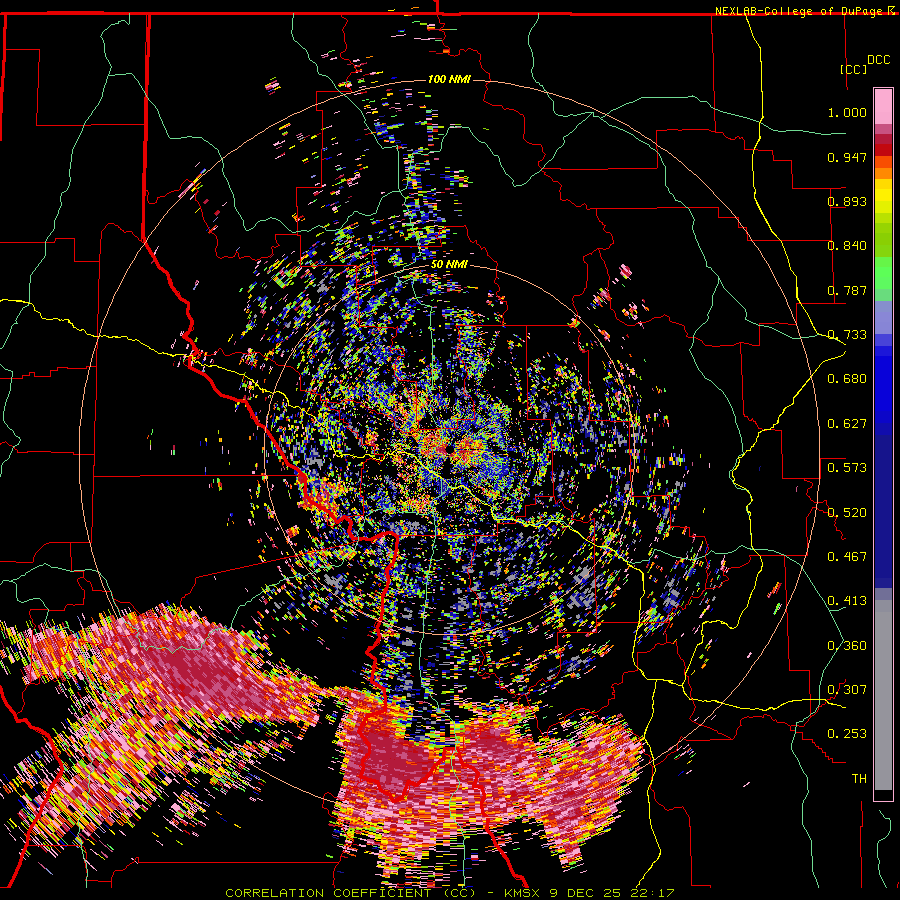Click the 0.680 legend value

[847, 379]
